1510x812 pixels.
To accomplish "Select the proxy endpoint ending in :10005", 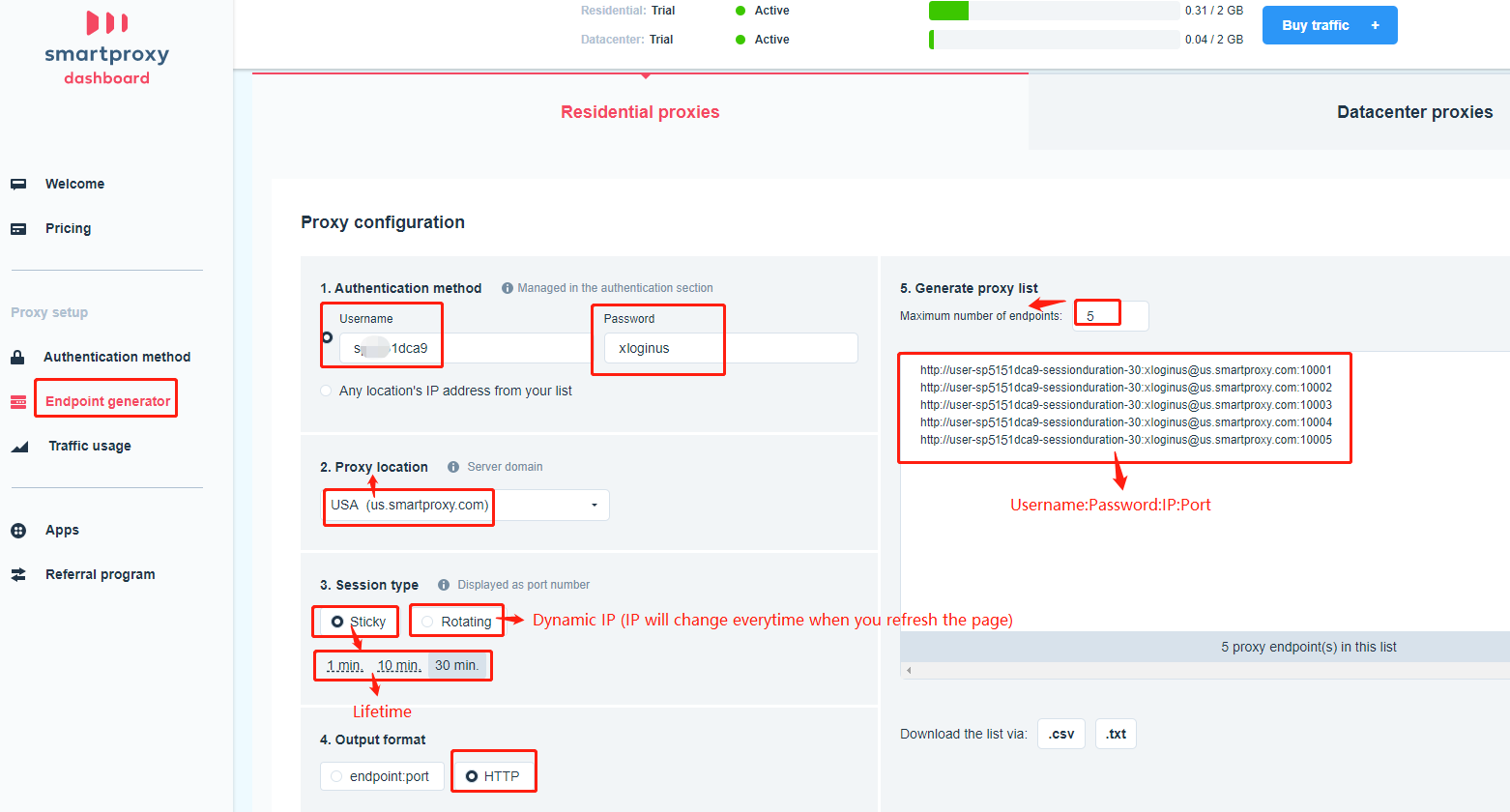I will [1125, 440].
